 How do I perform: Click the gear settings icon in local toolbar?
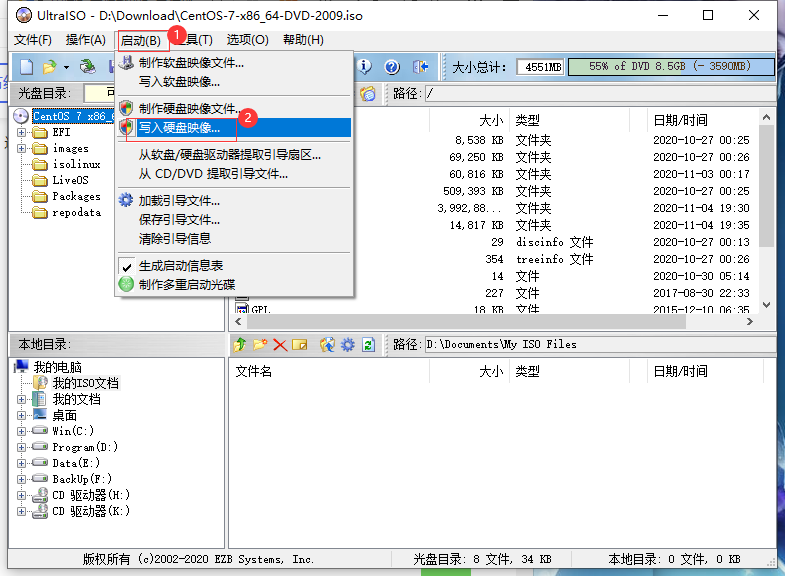tap(347, 344)
